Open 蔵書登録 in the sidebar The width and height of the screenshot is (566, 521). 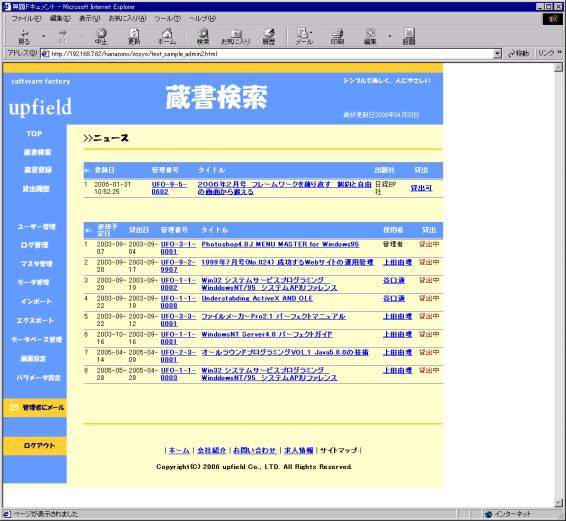[x=38, y=170]
